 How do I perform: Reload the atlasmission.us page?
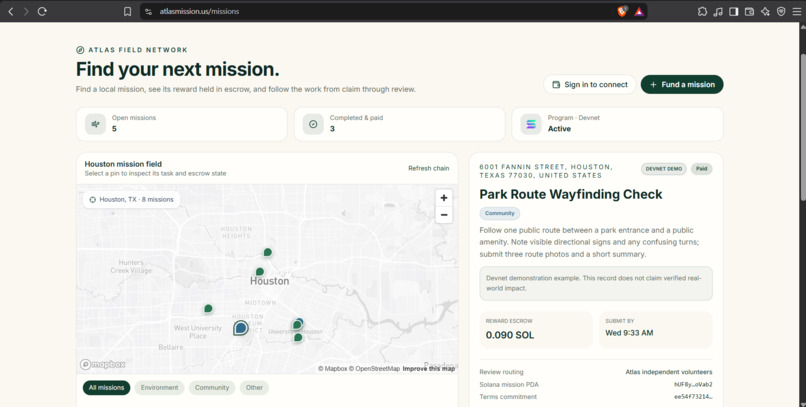[x=42, y=11]
